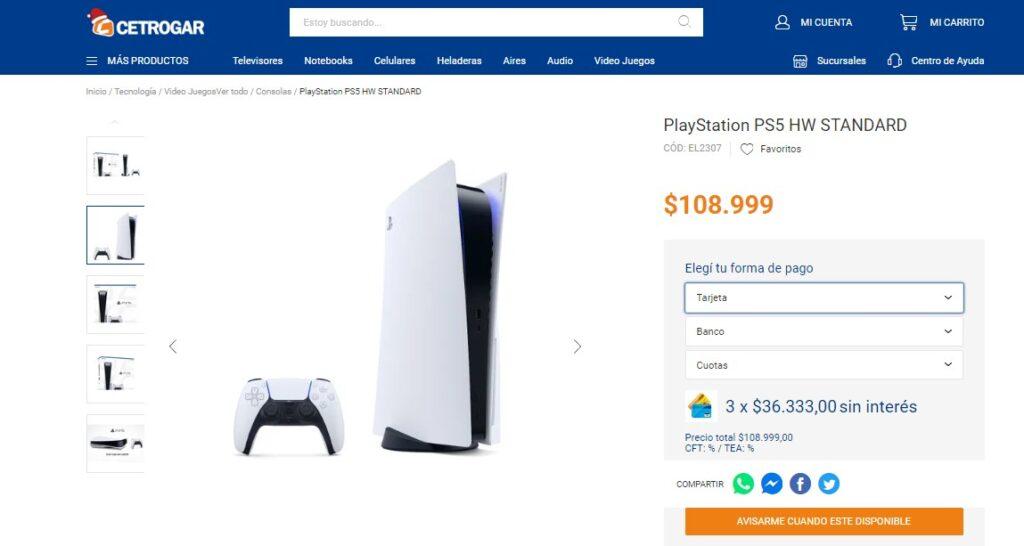Open Mi Cuenta user icon
This screenshot has height=546, width=1024.
[x=782, y=22]
